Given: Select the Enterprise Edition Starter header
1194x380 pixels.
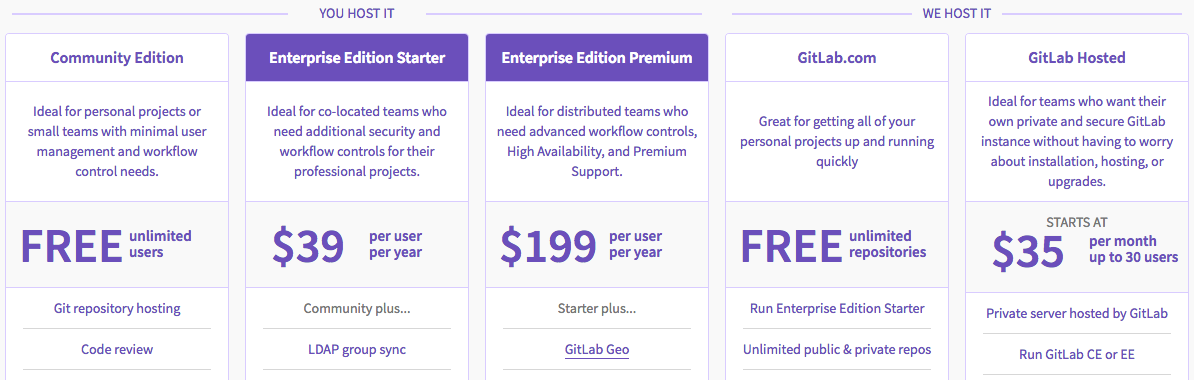Looking at the screenshot, I should coord(357,57).
